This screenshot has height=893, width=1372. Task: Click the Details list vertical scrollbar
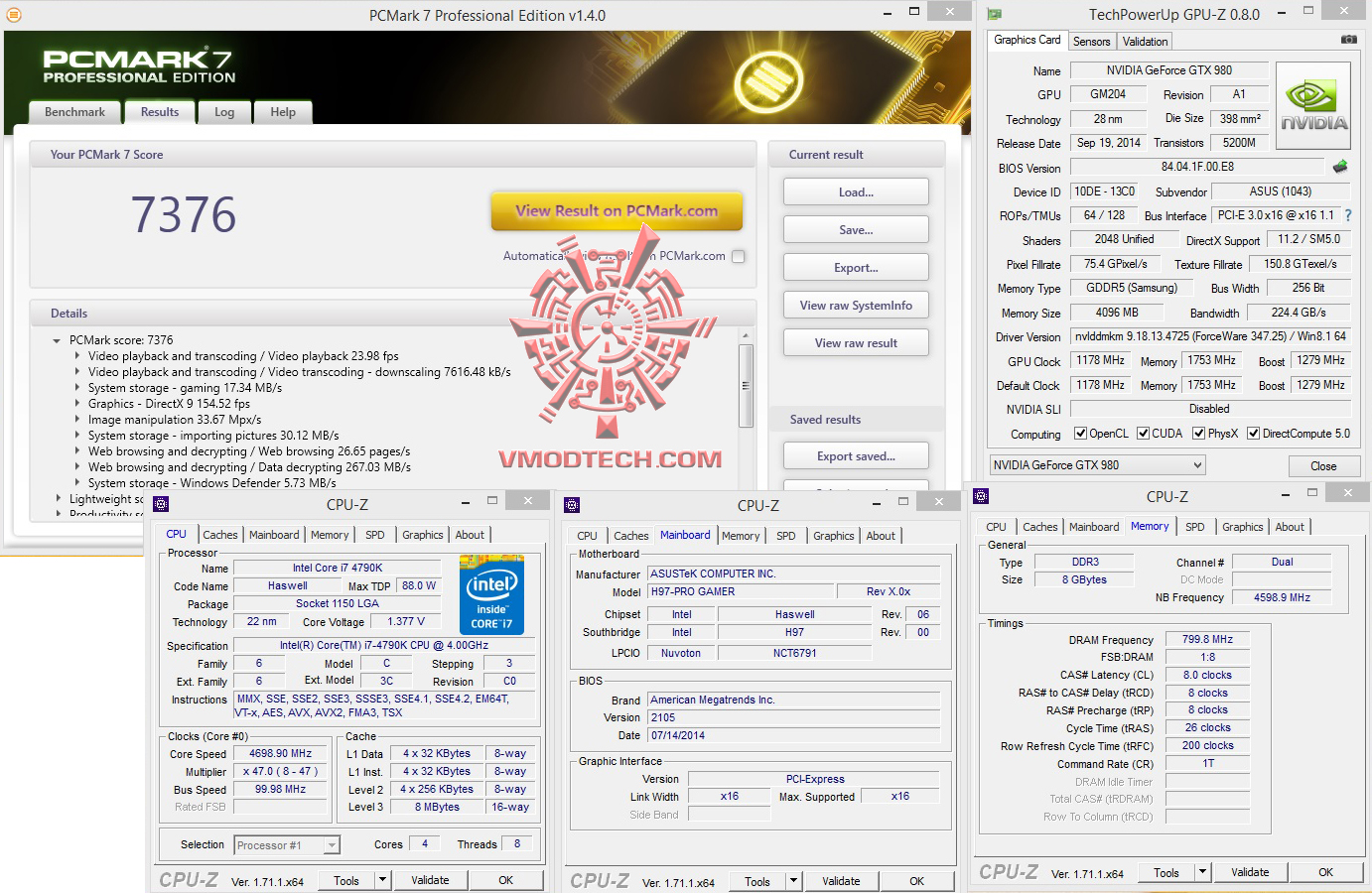[746, 385]
